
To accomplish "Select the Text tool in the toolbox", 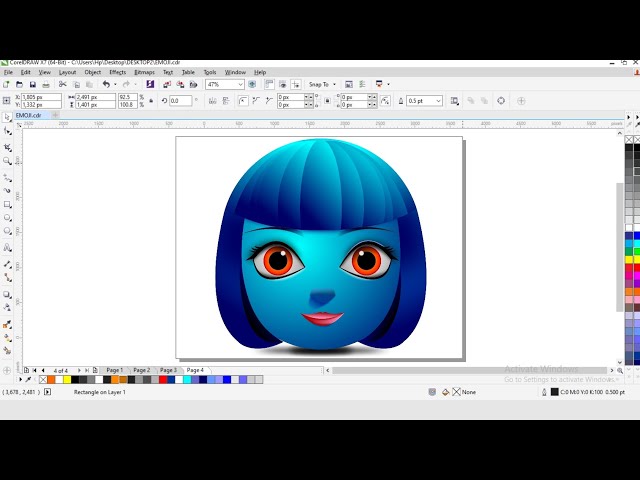I will [x=7, y=248].
